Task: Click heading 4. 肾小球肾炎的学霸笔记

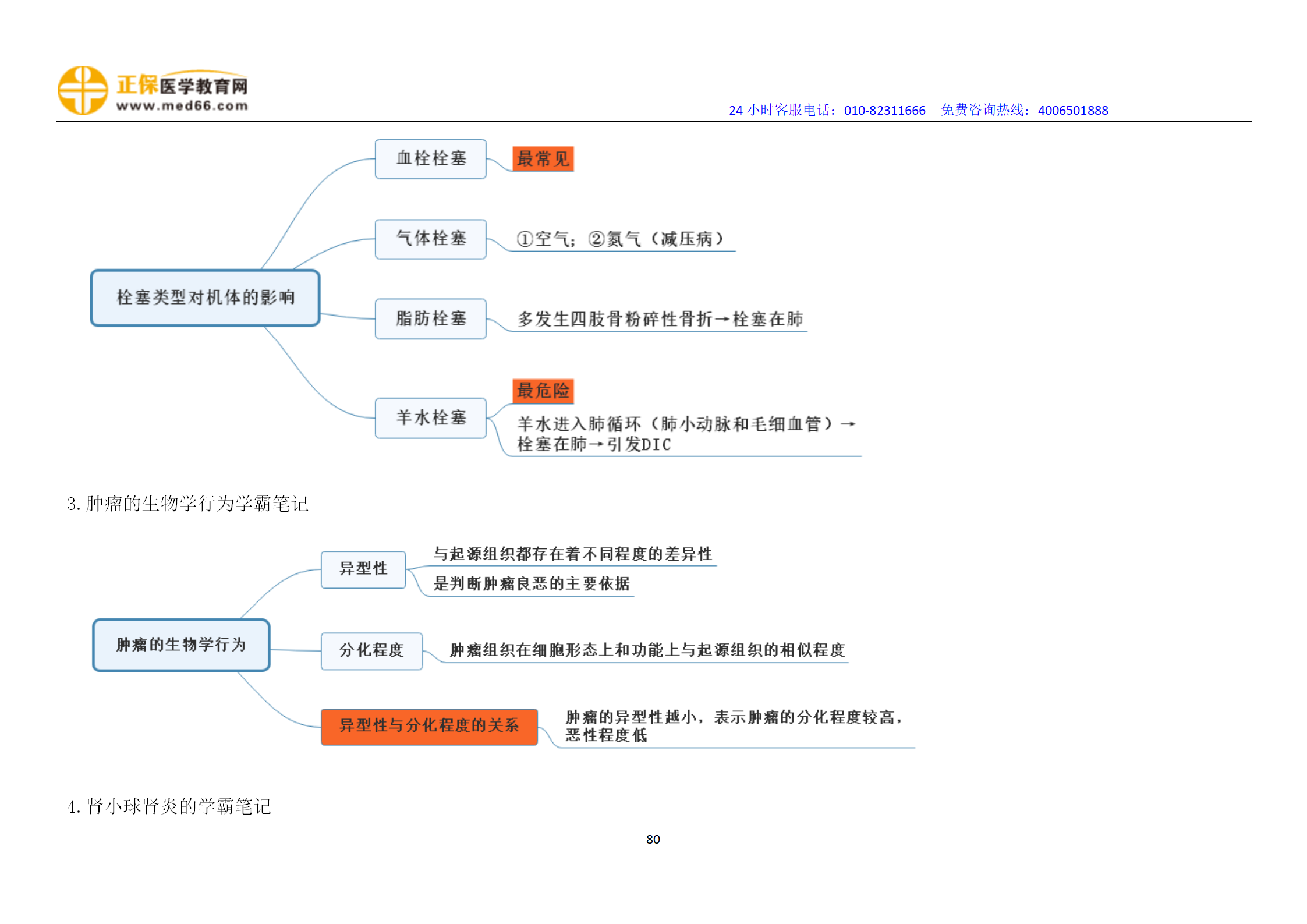Action: coord(169,806)
